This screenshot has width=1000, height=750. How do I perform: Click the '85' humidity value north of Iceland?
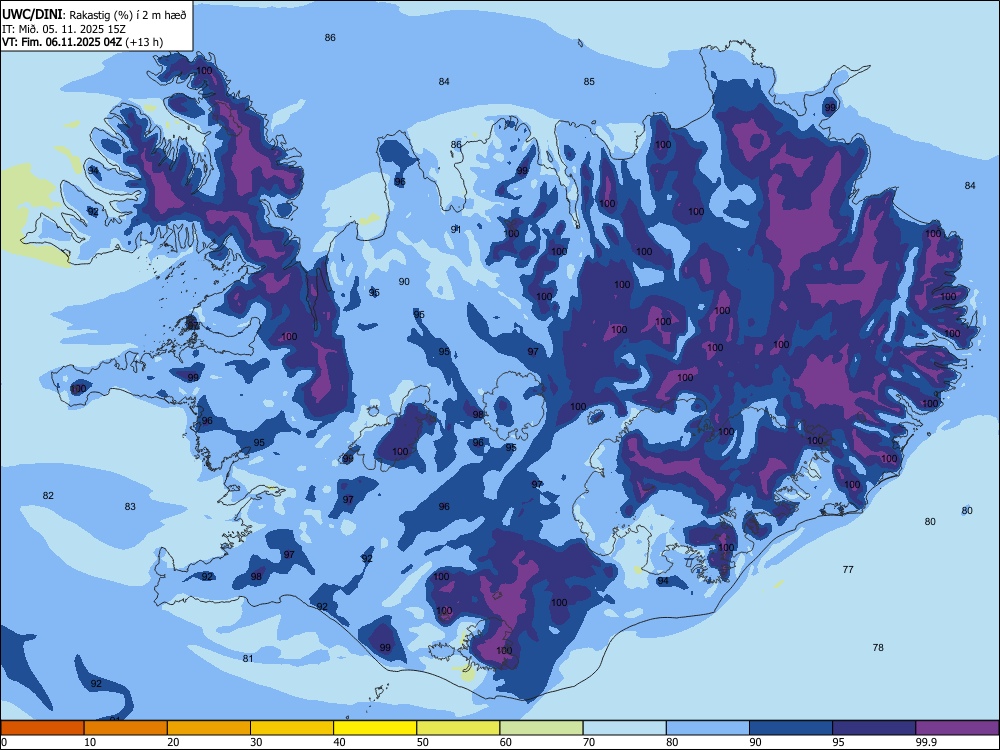[x=589, y=82]
